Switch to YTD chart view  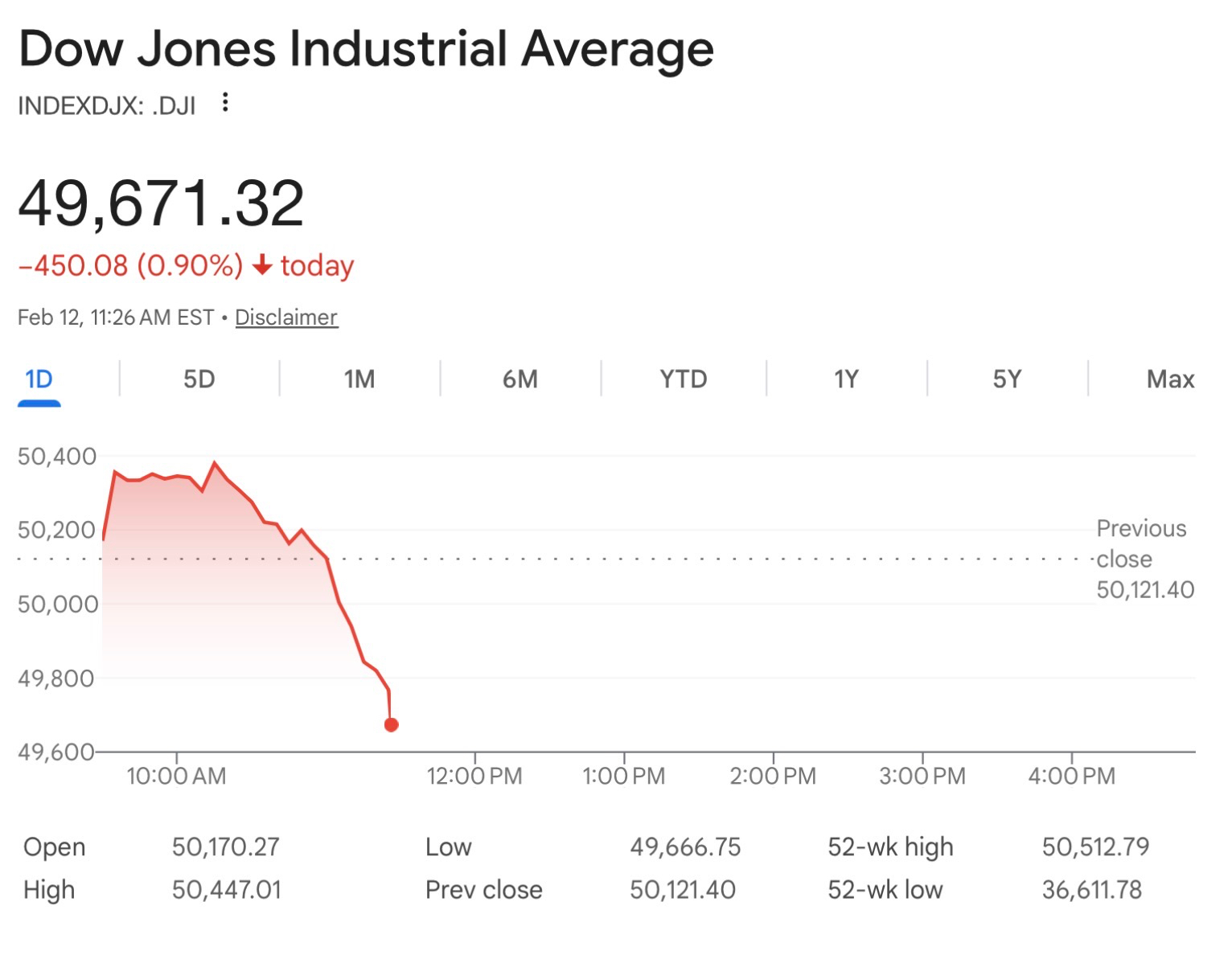click(x=683, y=379)
